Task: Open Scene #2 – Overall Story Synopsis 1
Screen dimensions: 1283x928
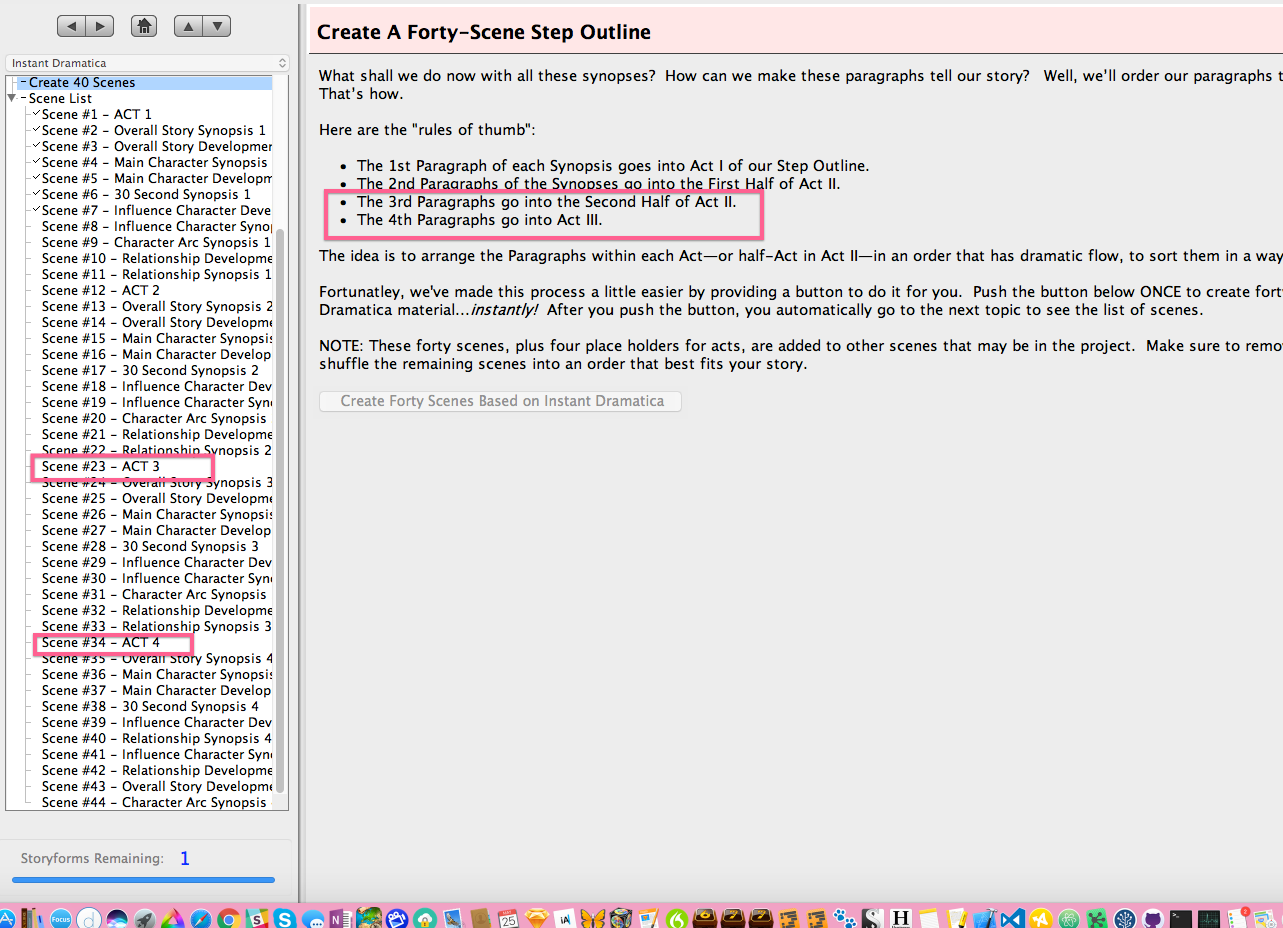Action: pyautogui.click(x=154, y=130)
